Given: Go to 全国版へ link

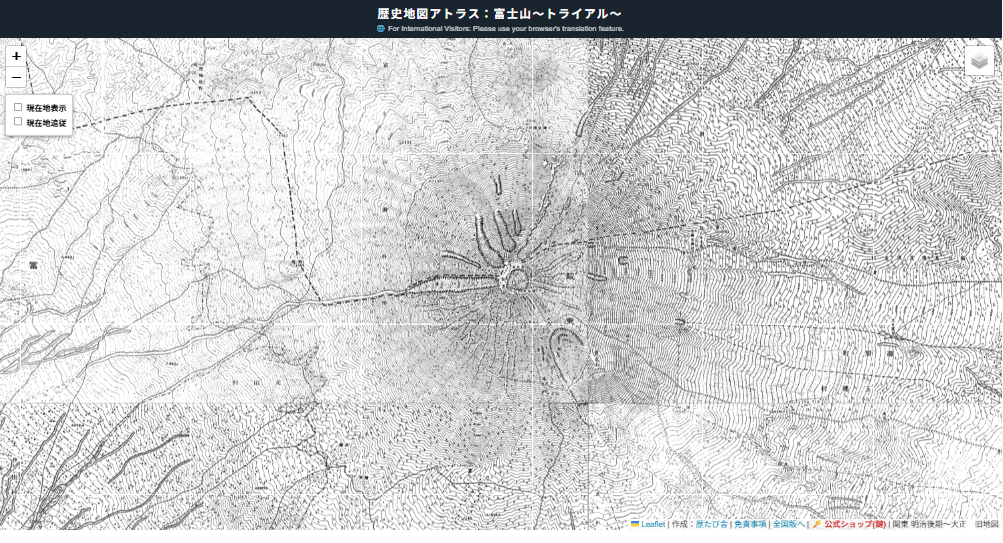Looking at the screenshot, I should [x=788, y=524].
